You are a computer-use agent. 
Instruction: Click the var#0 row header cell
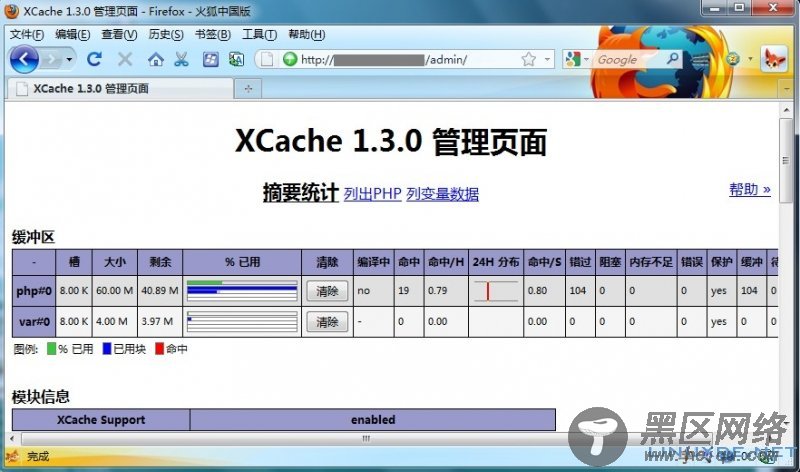pos(34,322)
